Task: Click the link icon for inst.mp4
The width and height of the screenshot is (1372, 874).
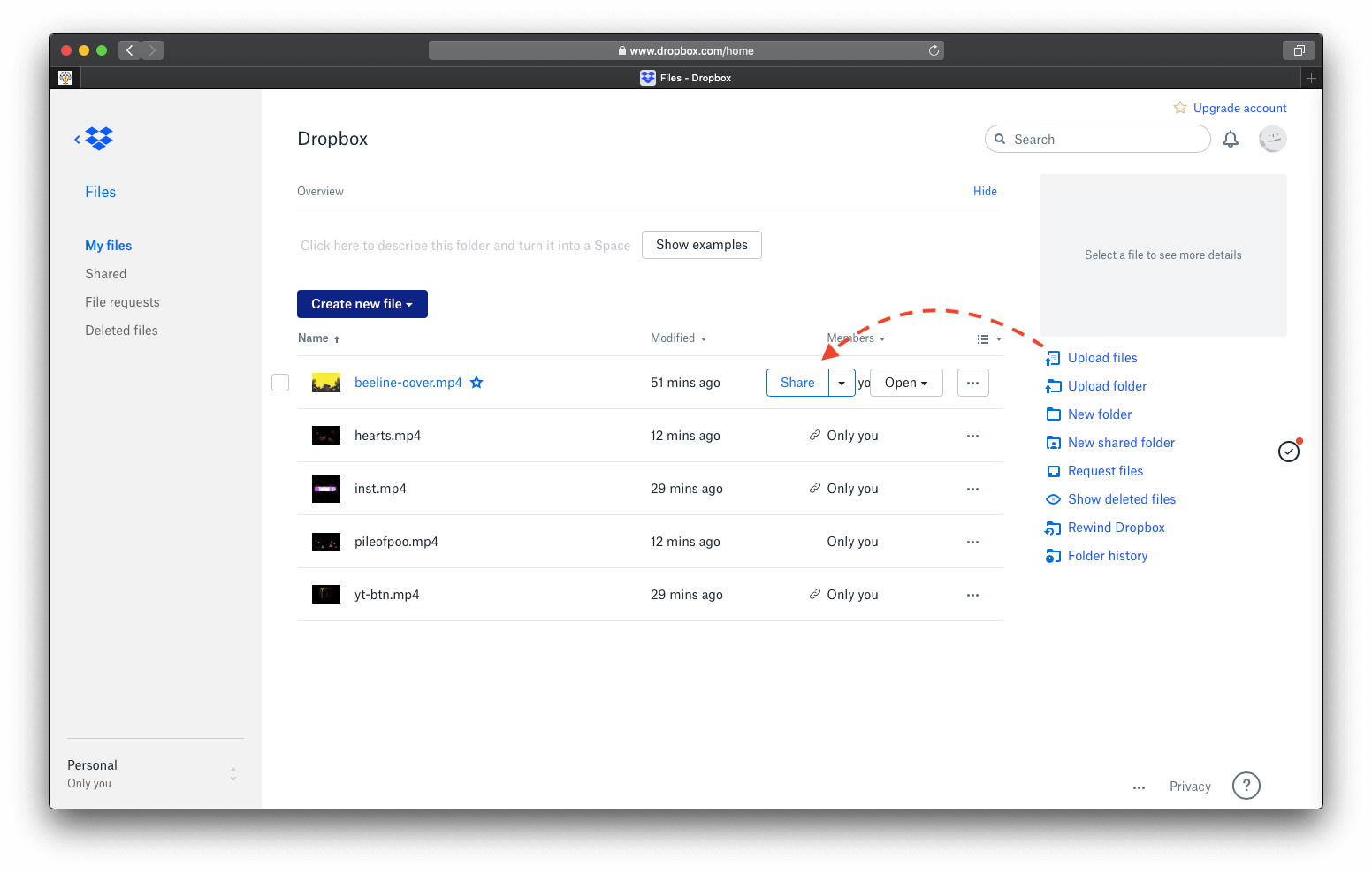Action: click(814, 488)
